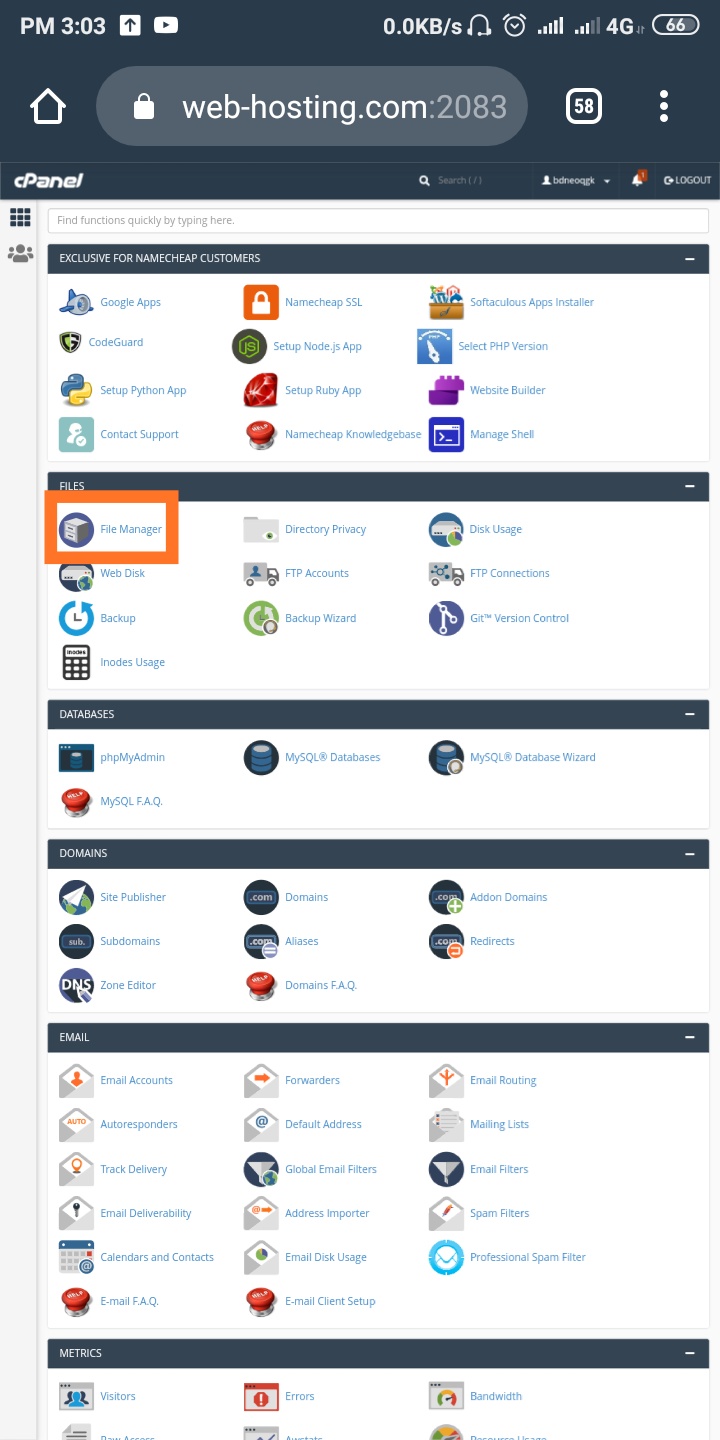720x1440 pixels.
Task: Open Contact Support icon
Action: point(76,434)
